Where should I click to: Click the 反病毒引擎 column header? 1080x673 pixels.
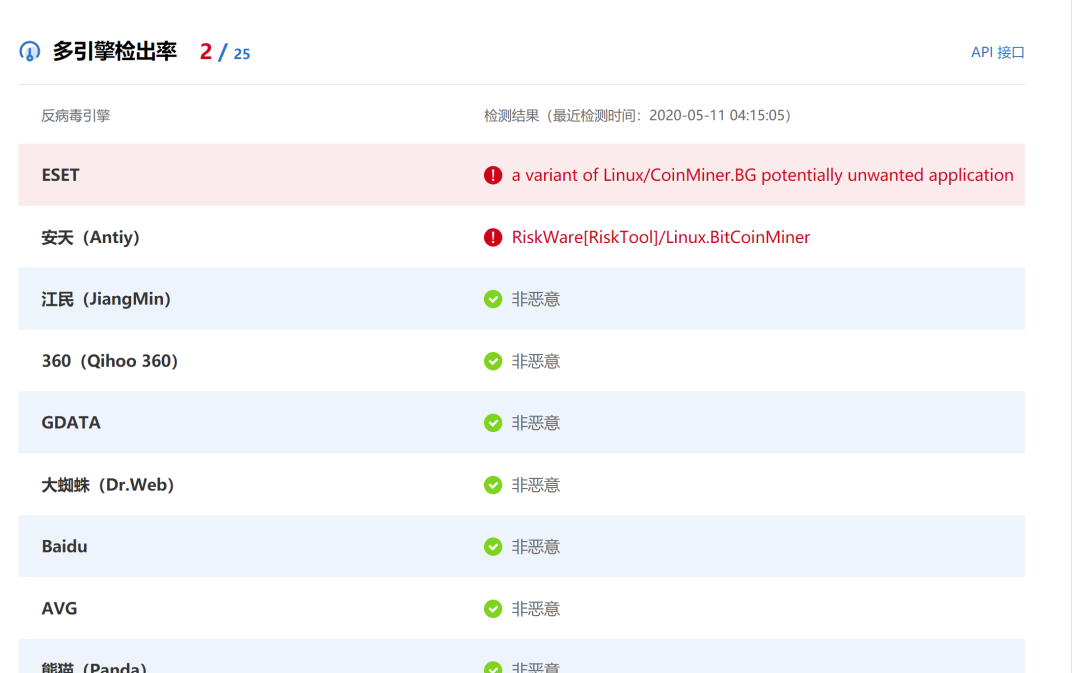(76, 116)
